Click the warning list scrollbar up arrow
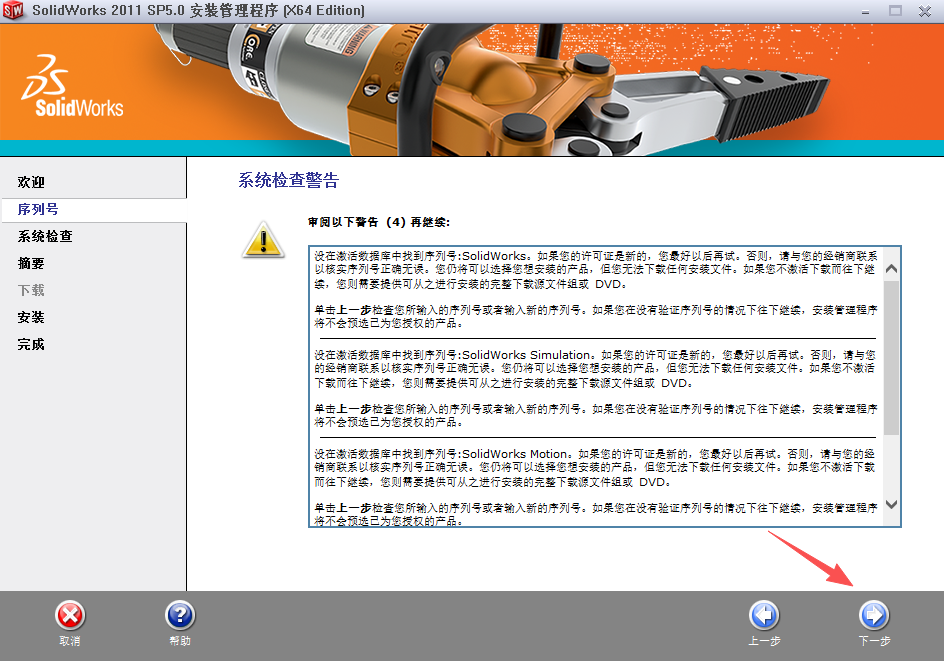Screen dimensions: 944x661 (891, 269)
